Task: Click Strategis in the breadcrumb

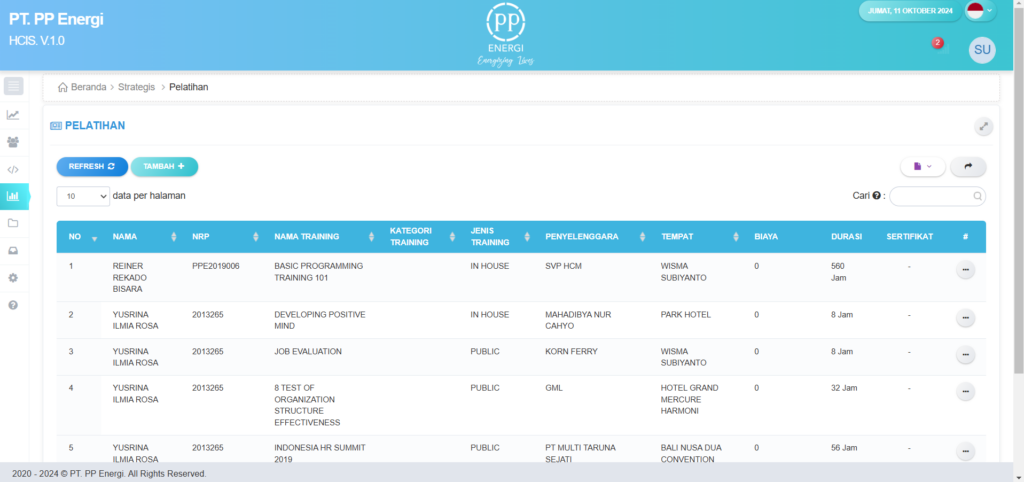Action: tap(136, 87)
